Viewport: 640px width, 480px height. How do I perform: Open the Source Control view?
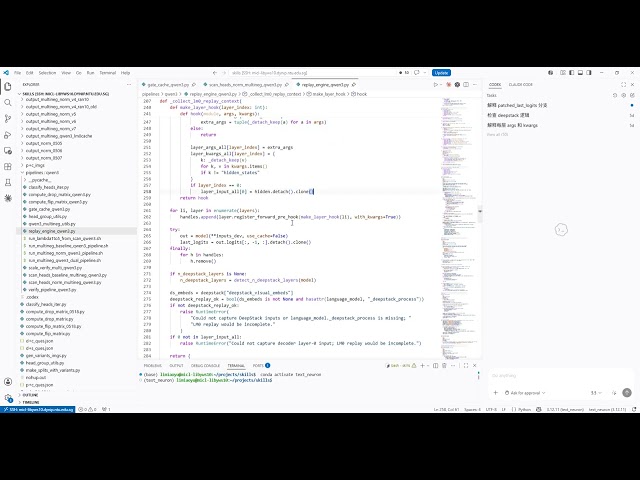coord(8,119)
